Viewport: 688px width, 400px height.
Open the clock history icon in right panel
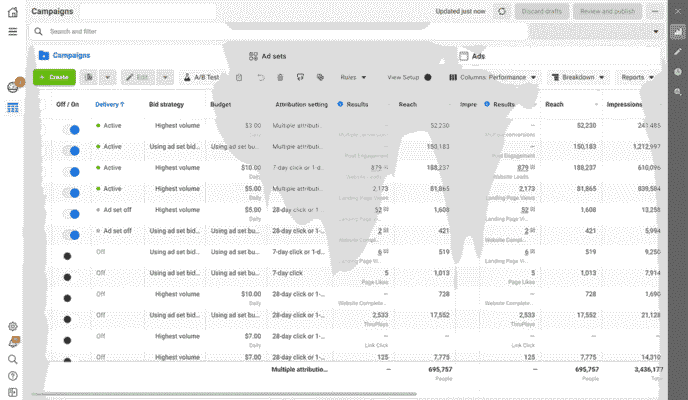pos(678,72)
